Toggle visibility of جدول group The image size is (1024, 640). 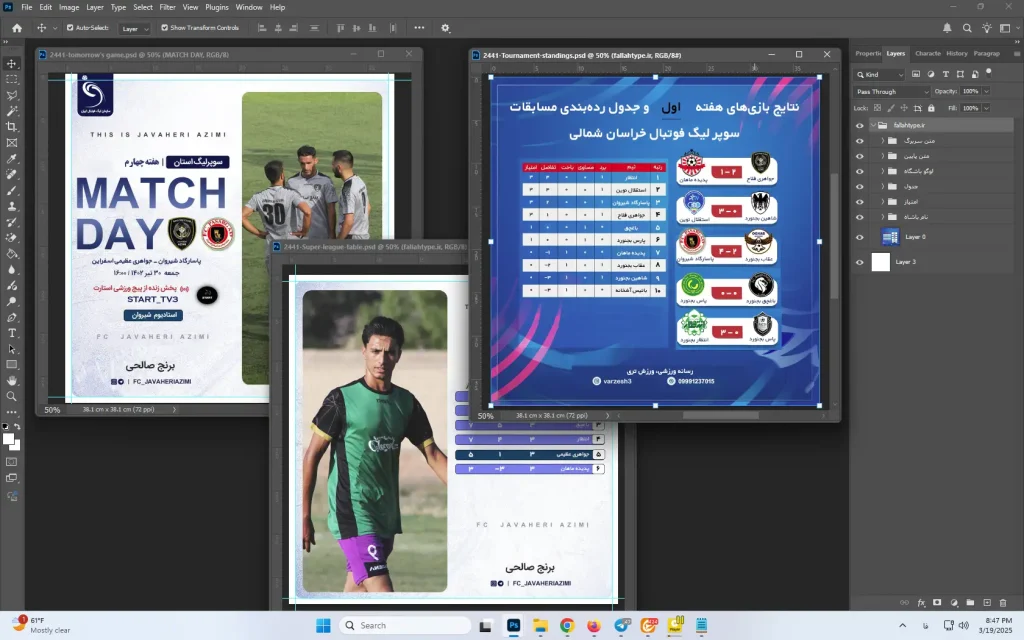click(x=859, y=187)
